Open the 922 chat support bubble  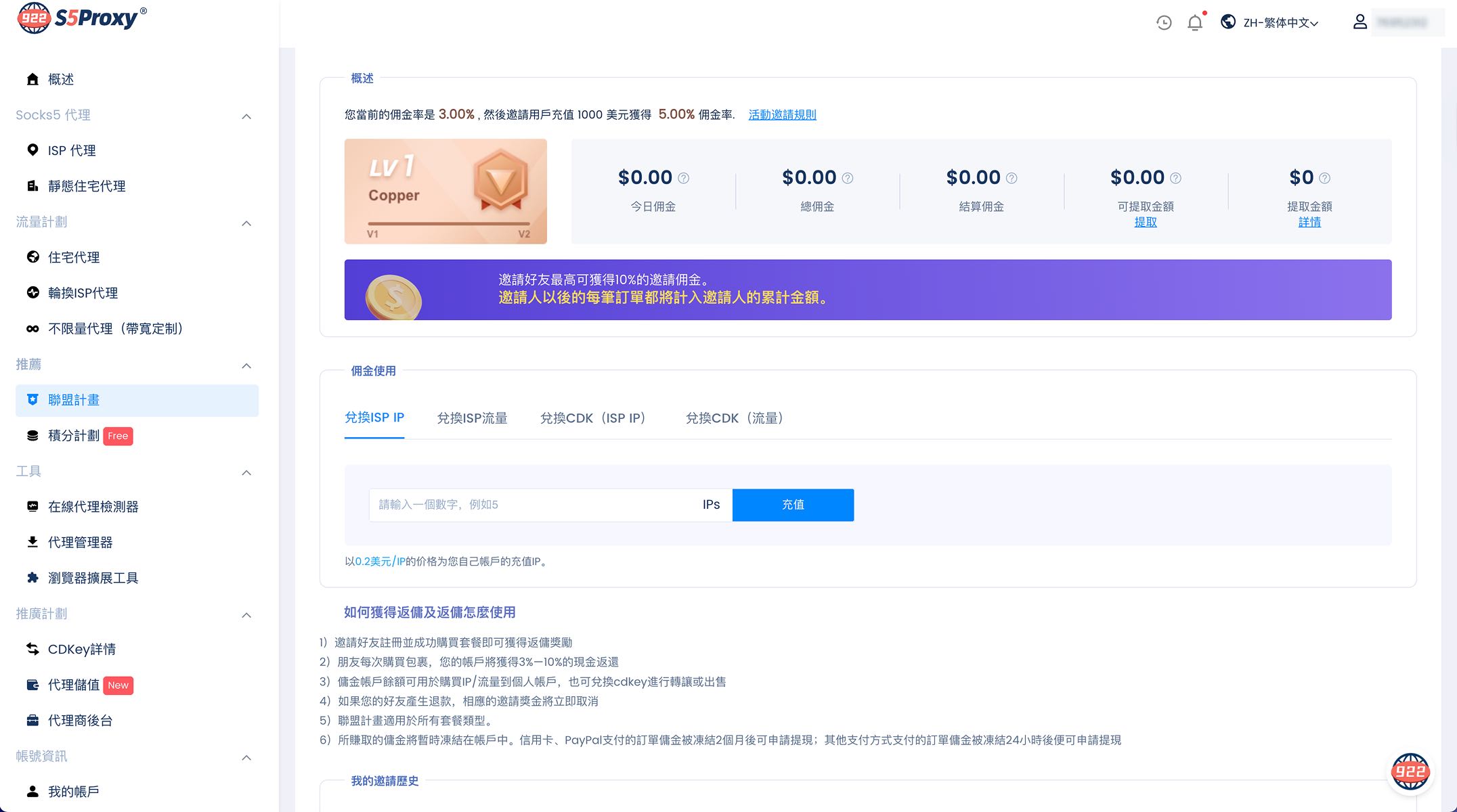tap(1410, 771)
